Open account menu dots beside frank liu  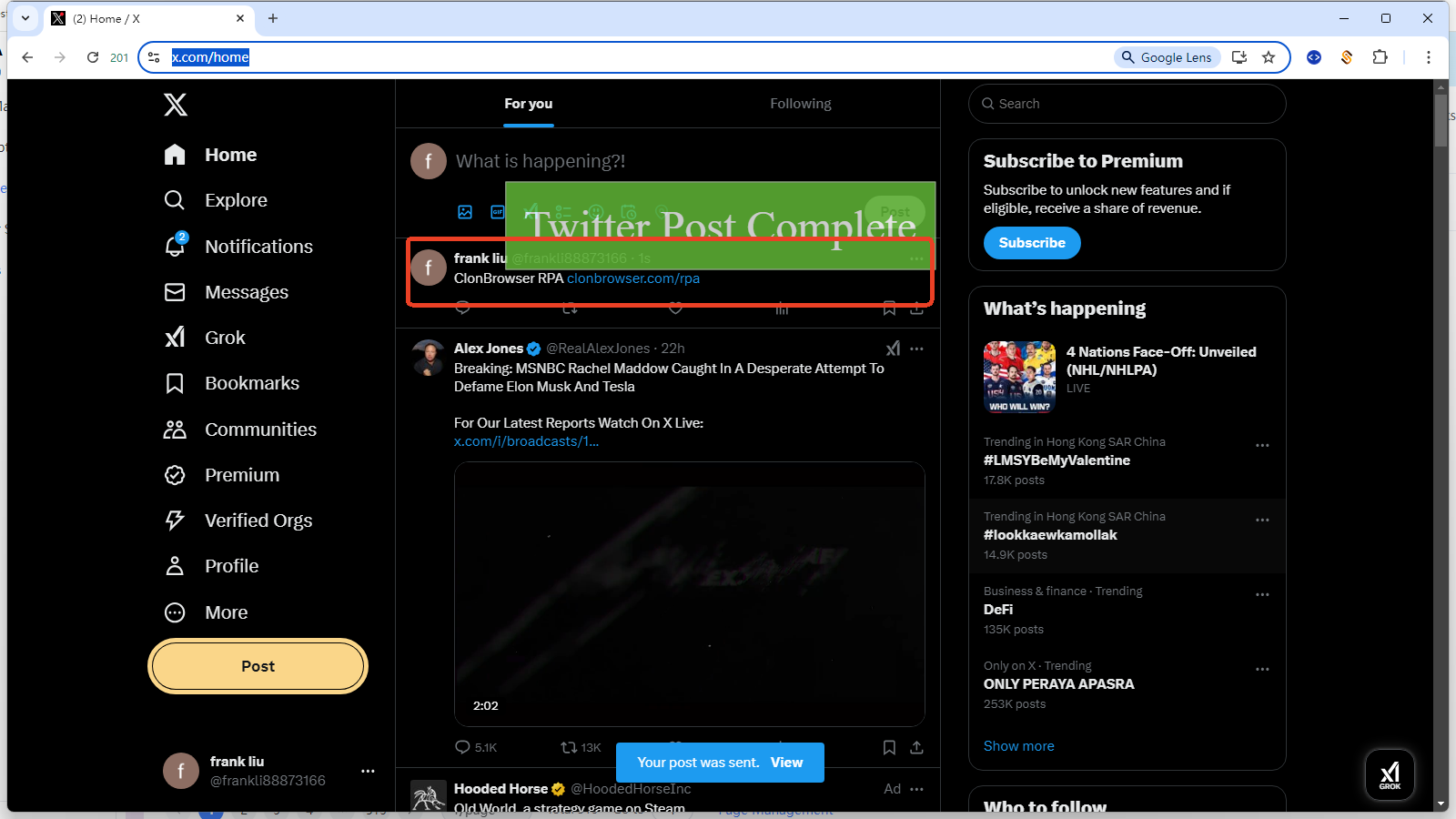368,771
